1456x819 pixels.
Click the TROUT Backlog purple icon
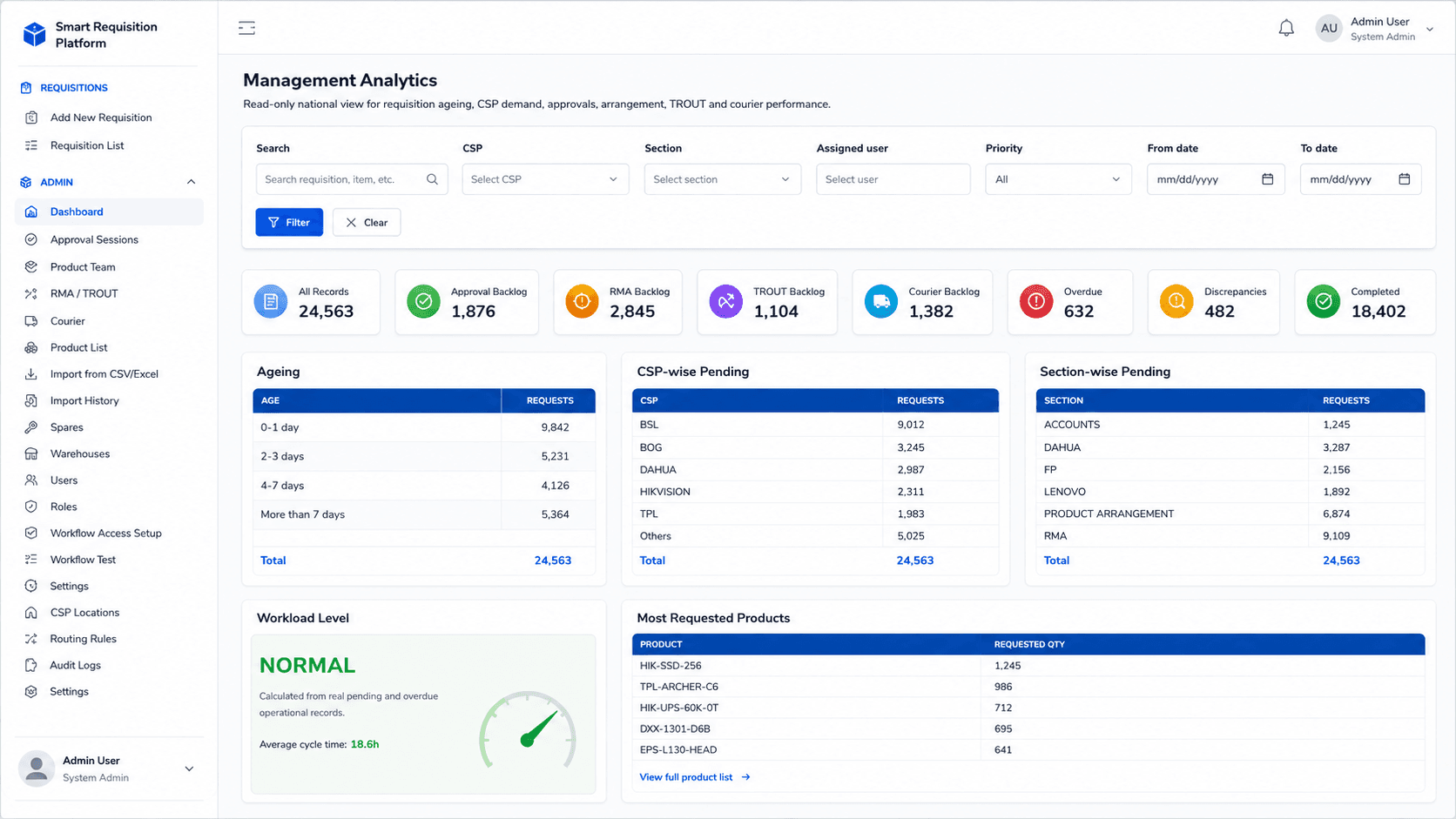pyautogui.click(x=725, y=301)
